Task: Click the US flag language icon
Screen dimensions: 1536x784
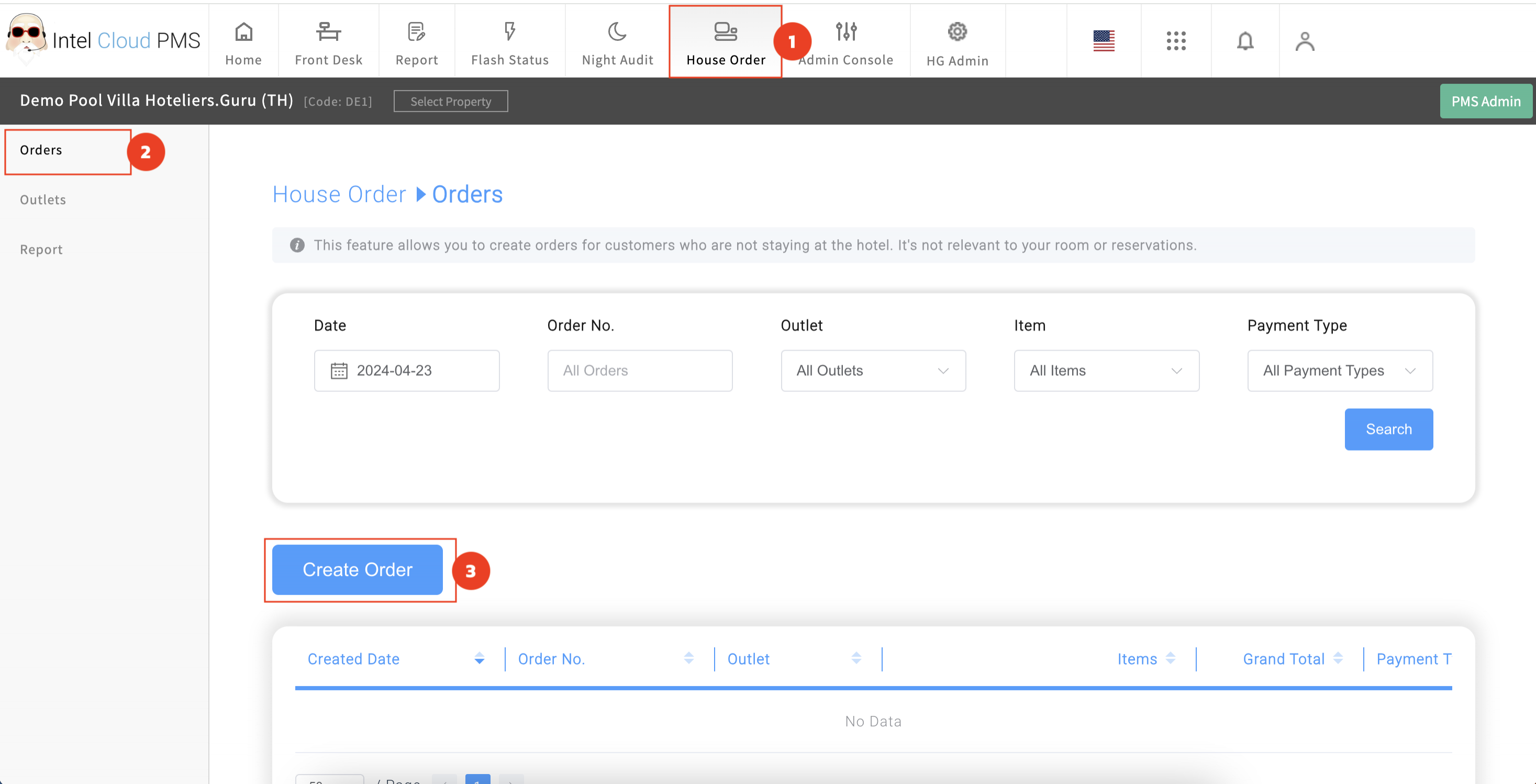Action: (1104, 40)
